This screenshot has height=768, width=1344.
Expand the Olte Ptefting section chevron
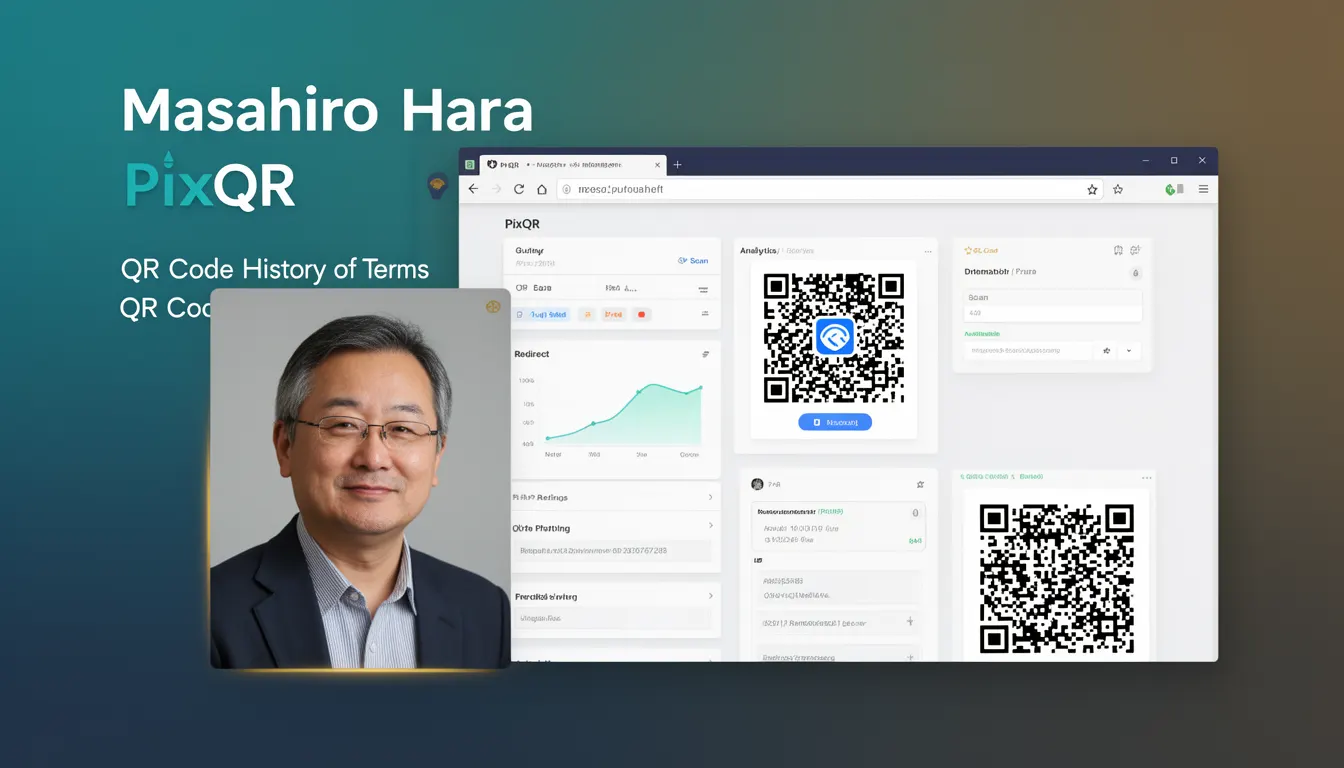click(x=710, y=525)
